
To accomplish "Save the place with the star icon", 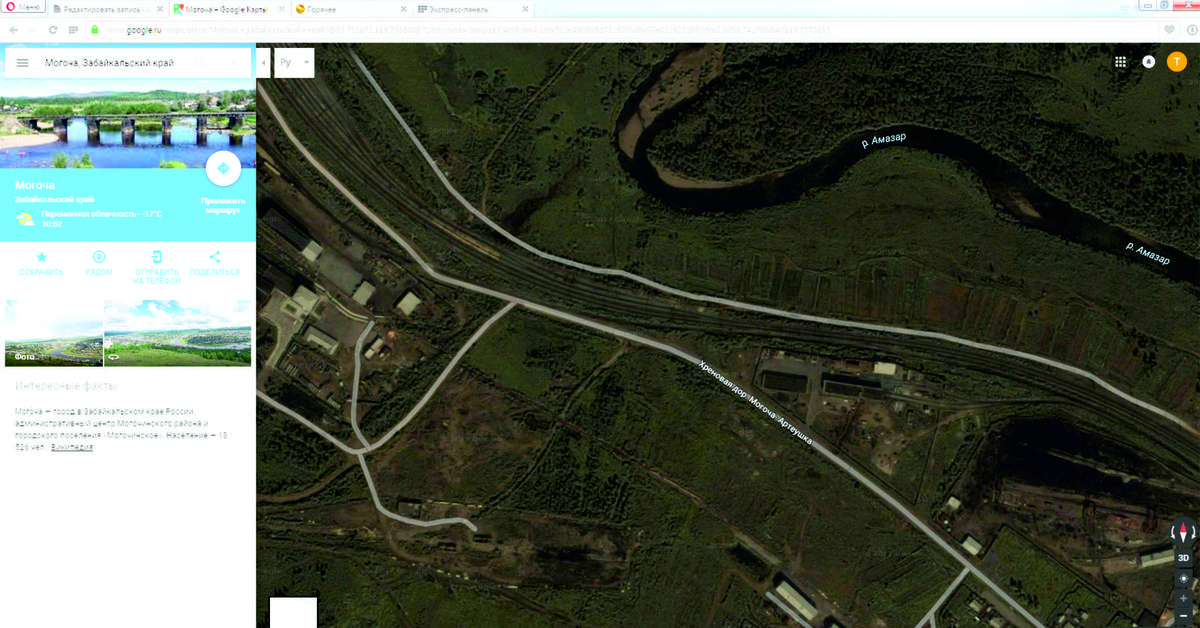I will (x=41, y=258).
